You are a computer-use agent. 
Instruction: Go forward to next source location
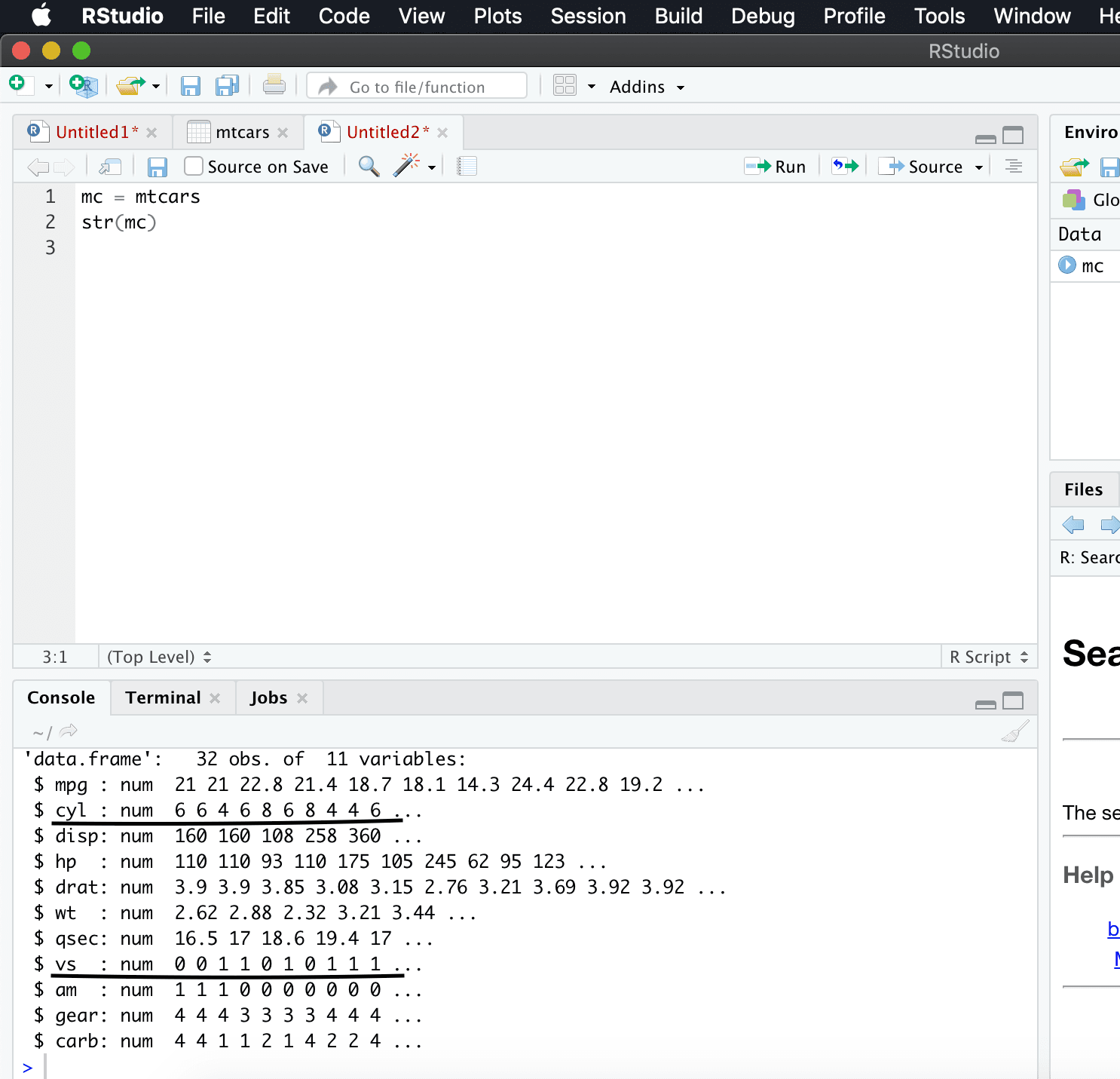coord(65,167)
